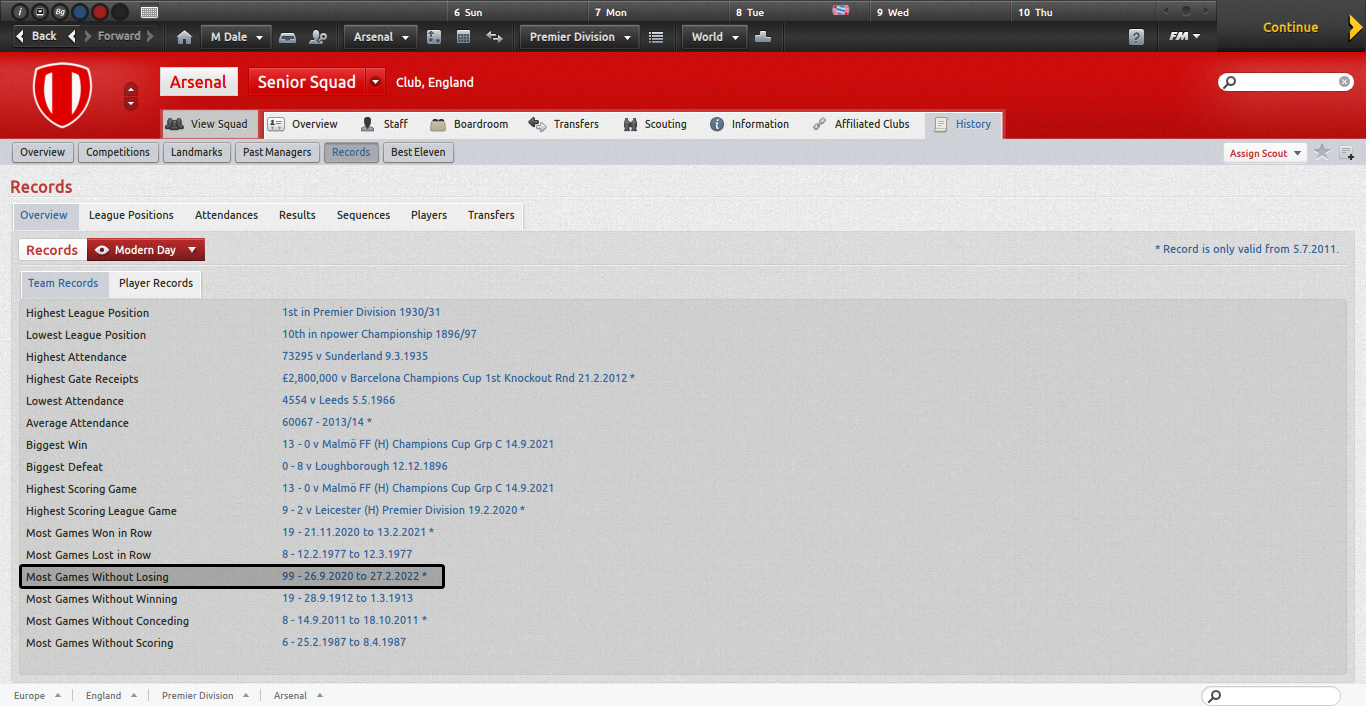The width and height of the screenshot is (1366, 706).
Task: Step to the next club down arrow
Action: tap(131, 103)
